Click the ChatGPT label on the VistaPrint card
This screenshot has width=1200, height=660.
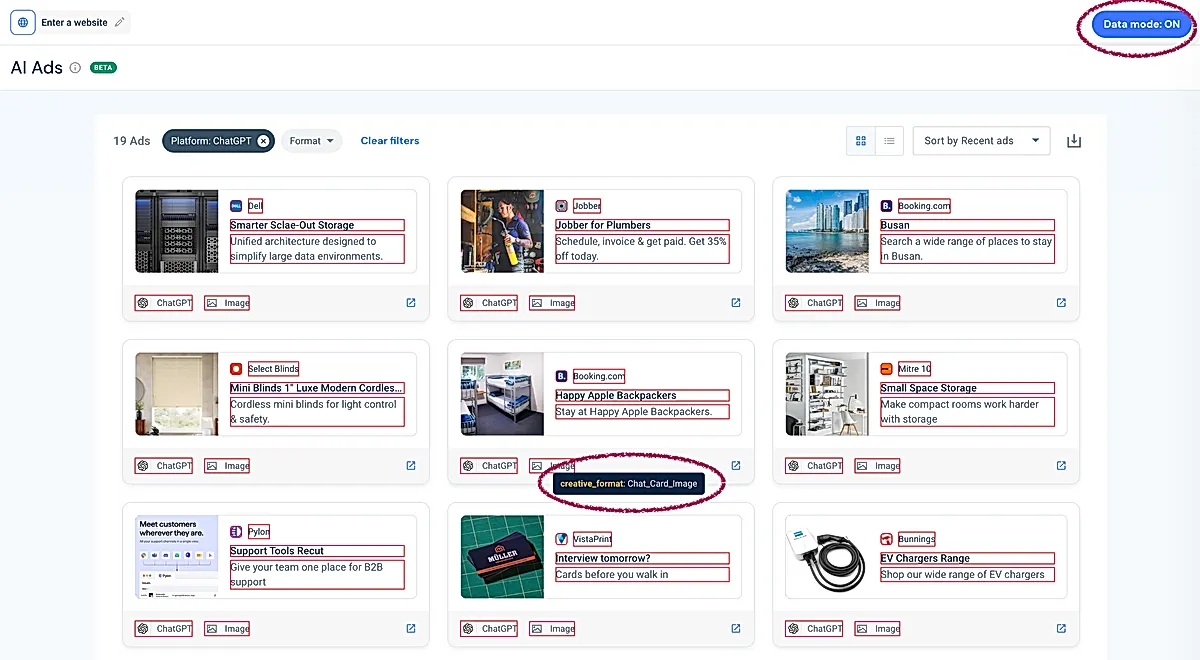click(x=499, y=629)
